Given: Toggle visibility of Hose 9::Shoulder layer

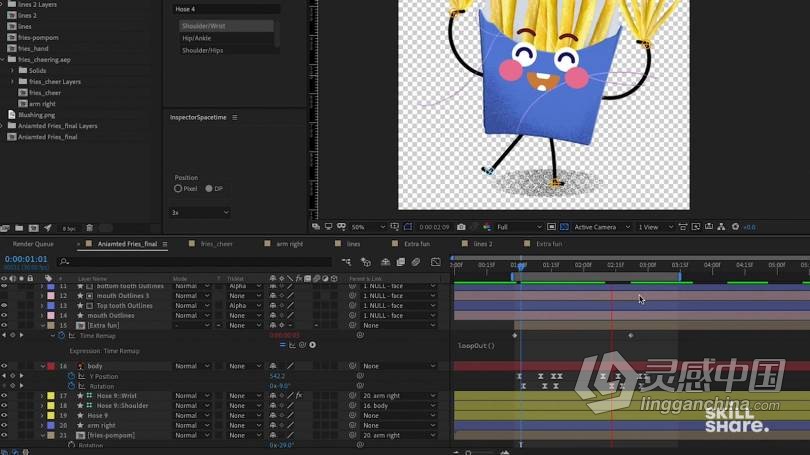Looking at the screenshot, I should click(x=4, y=405).
